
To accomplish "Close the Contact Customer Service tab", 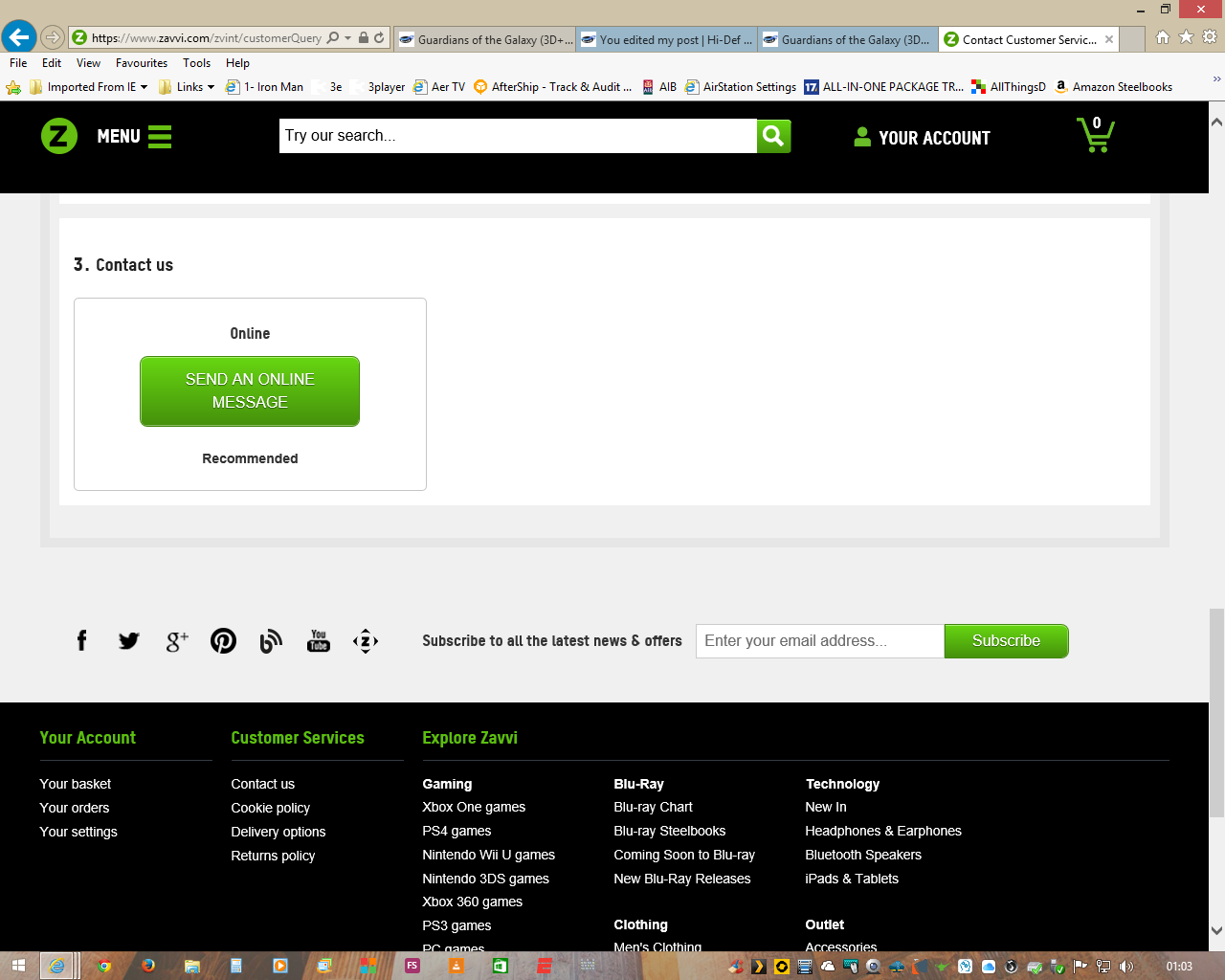I will pyautogui.click(x=1109, y=39).
